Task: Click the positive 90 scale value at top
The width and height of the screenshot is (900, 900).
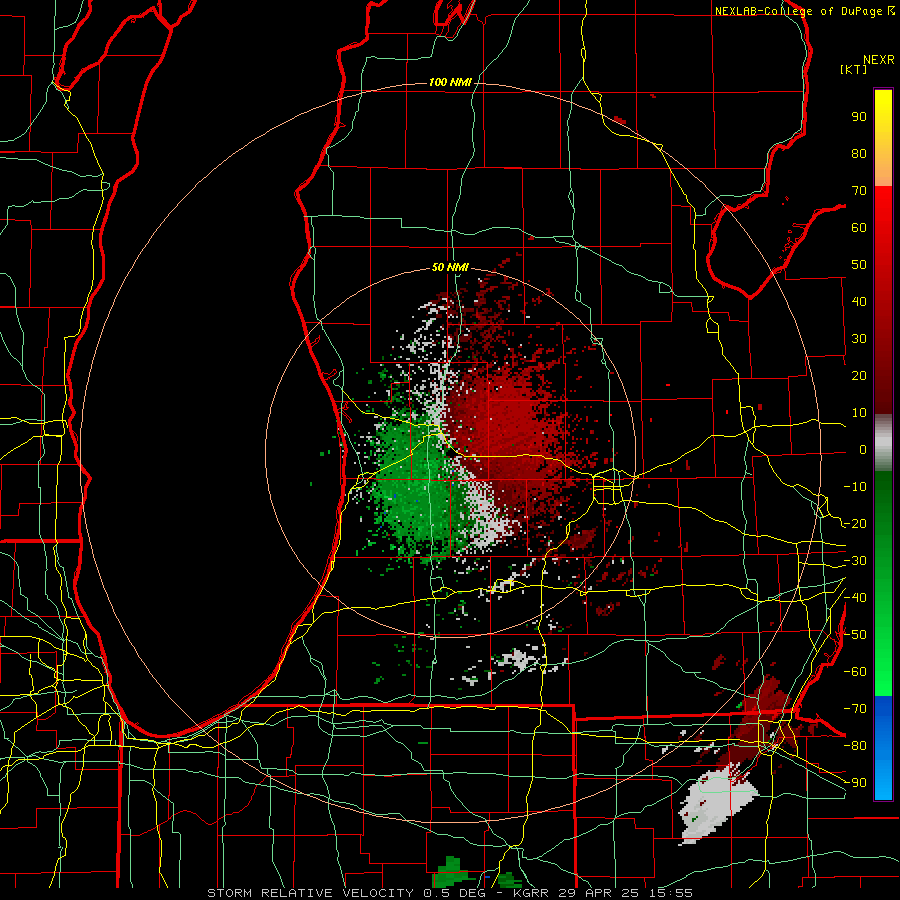Action: (859, 117)
